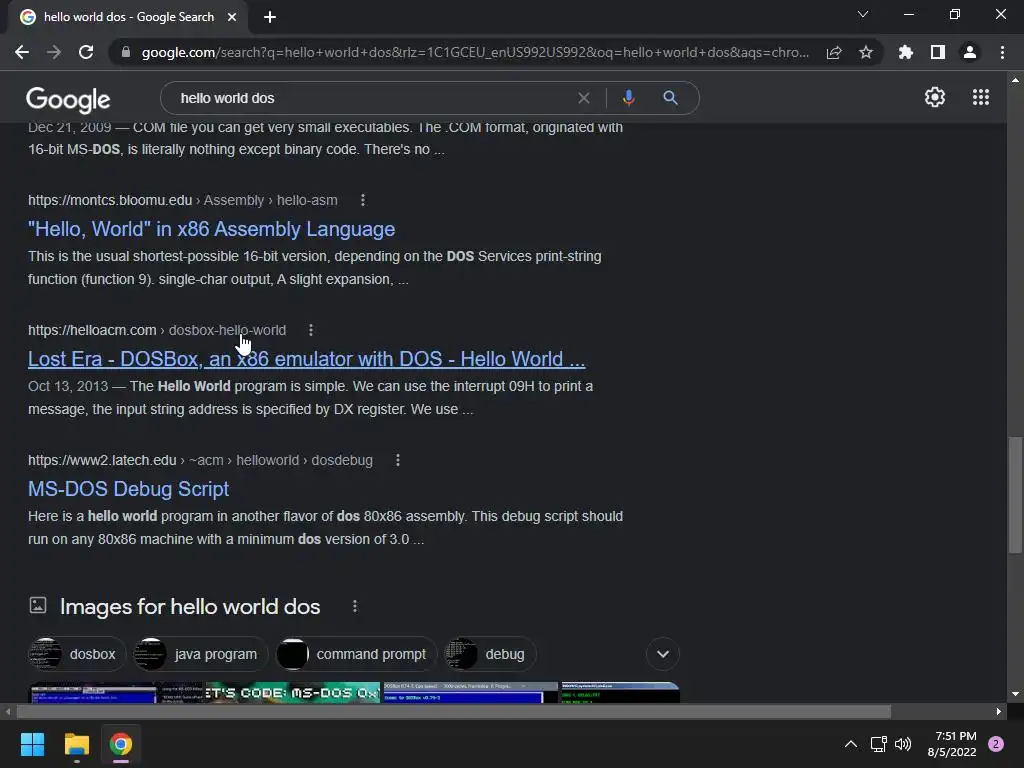Image resolution: width=1024 pixels, height=768 pixels.
Task: Show hidden system tray icons
Action: point(850,744)
